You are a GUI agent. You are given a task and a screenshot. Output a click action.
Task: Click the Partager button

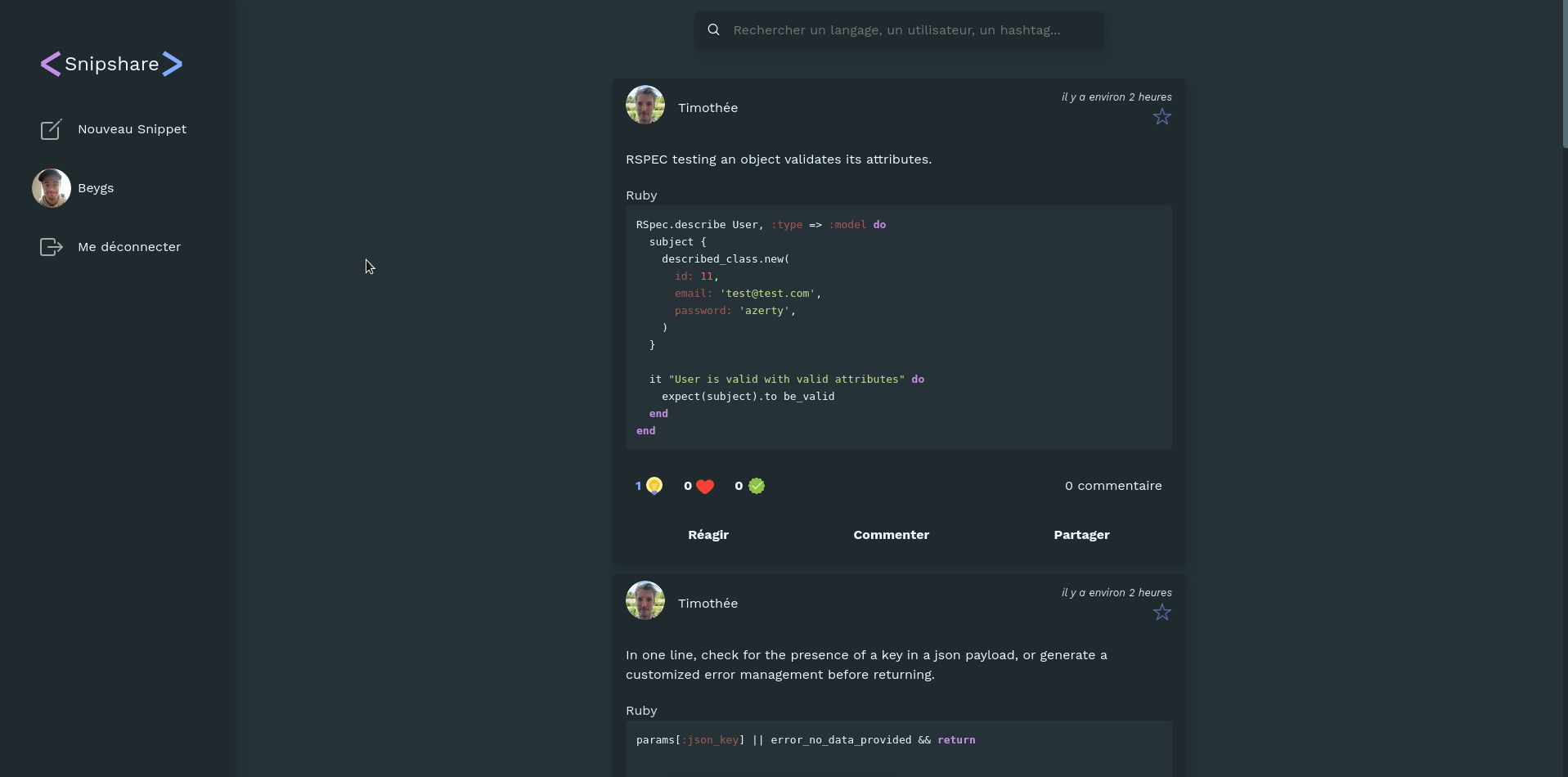tap(1081, 535)
